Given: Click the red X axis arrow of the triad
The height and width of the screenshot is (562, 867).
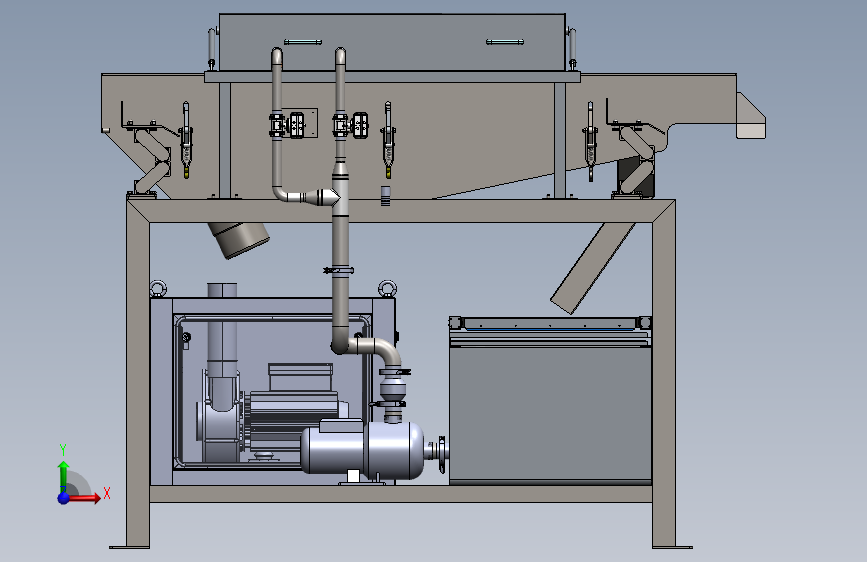Looking at the screenshot, I should click(x=84, y=498).
